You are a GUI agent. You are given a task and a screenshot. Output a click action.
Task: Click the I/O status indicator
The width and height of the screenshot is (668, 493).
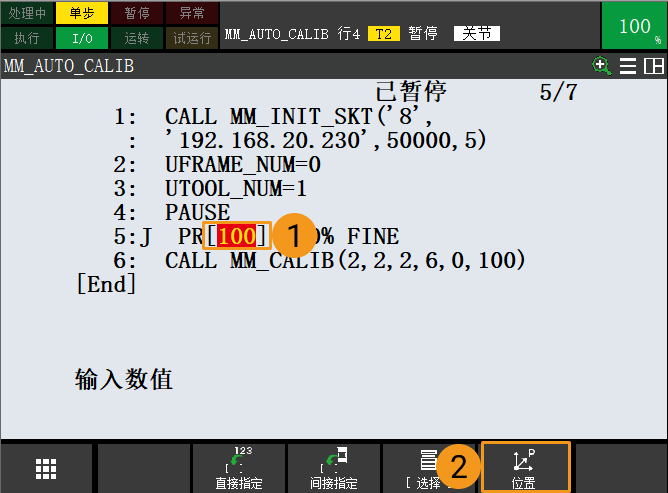click(82, 38)
